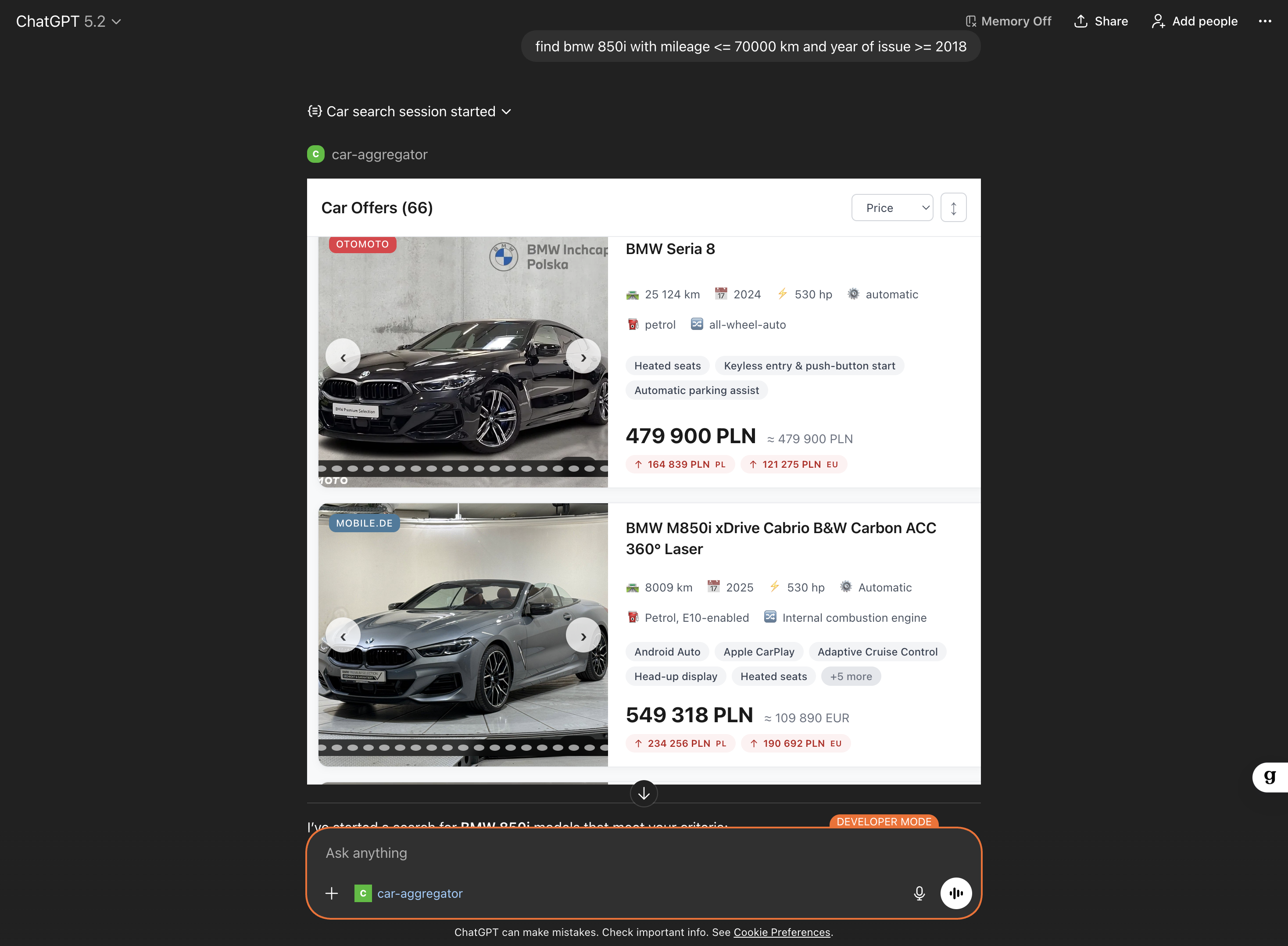Open the Price sort dropdown
The width and height of the screenshot is (1288, 946).
891,208
